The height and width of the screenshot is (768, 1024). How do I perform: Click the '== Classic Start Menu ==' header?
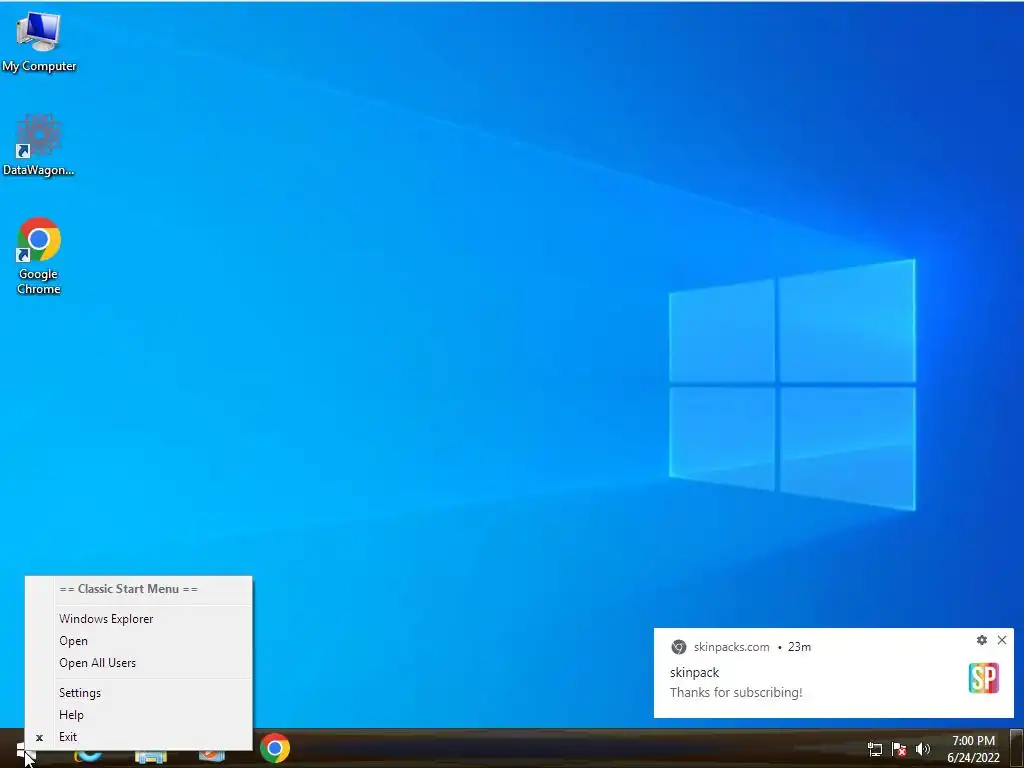pyautogui.click(x=129, y=588)
